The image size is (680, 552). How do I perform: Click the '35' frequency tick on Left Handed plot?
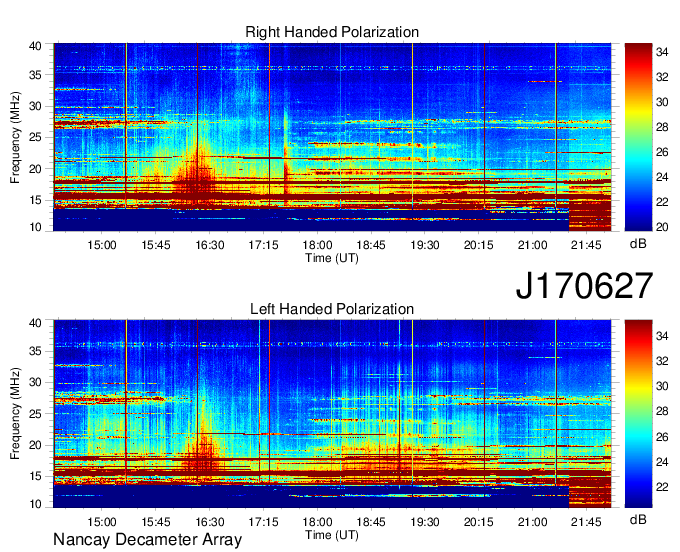pyautogui.click(x=35, y=351)
